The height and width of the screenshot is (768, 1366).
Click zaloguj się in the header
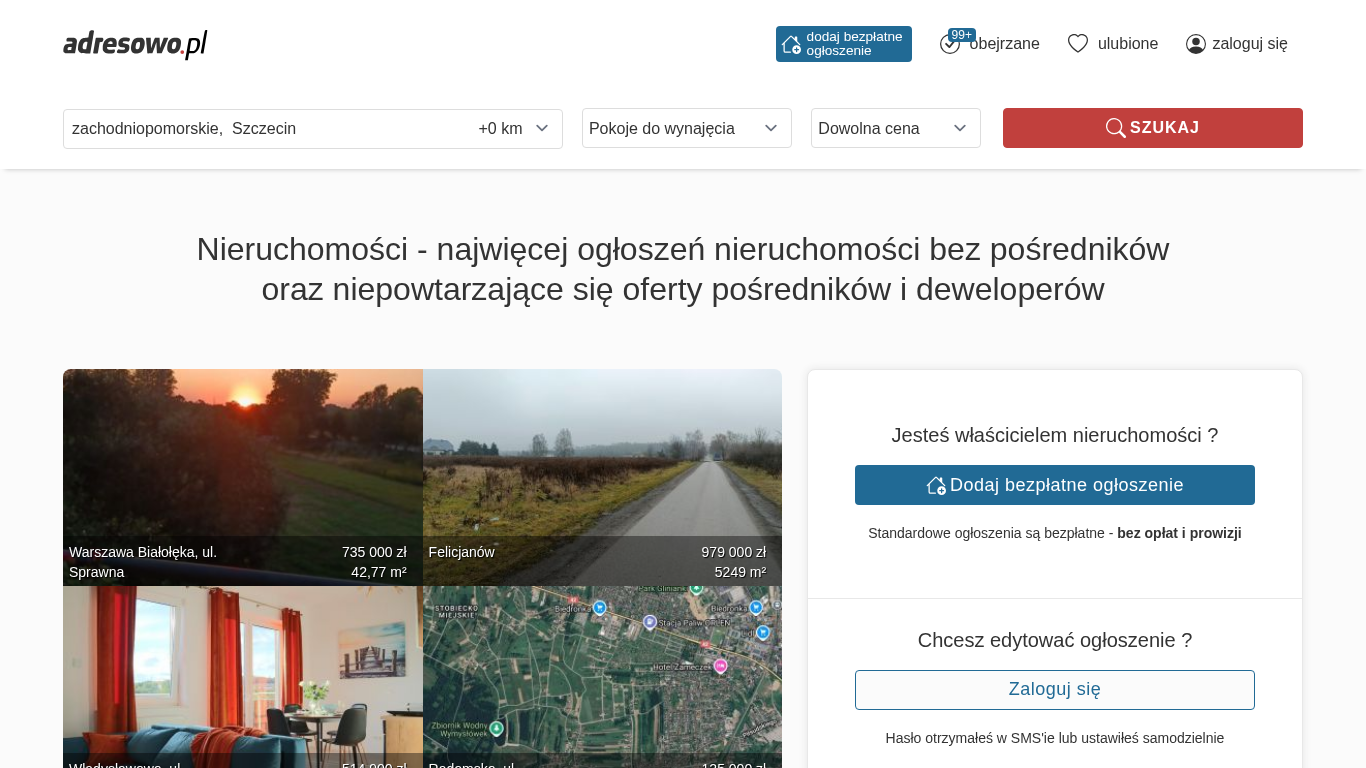pos(1249,44)
